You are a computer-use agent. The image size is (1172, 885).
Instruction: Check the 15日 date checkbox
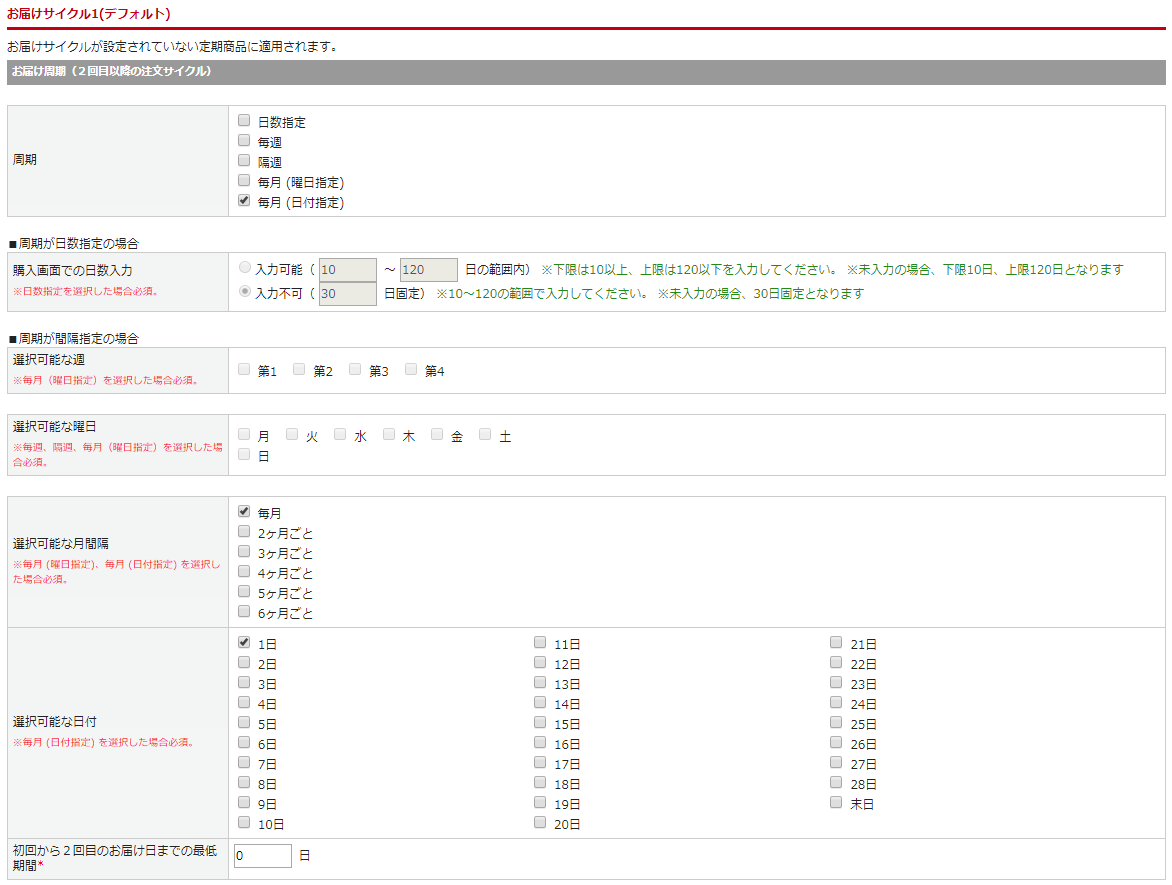tap(540, 723)
